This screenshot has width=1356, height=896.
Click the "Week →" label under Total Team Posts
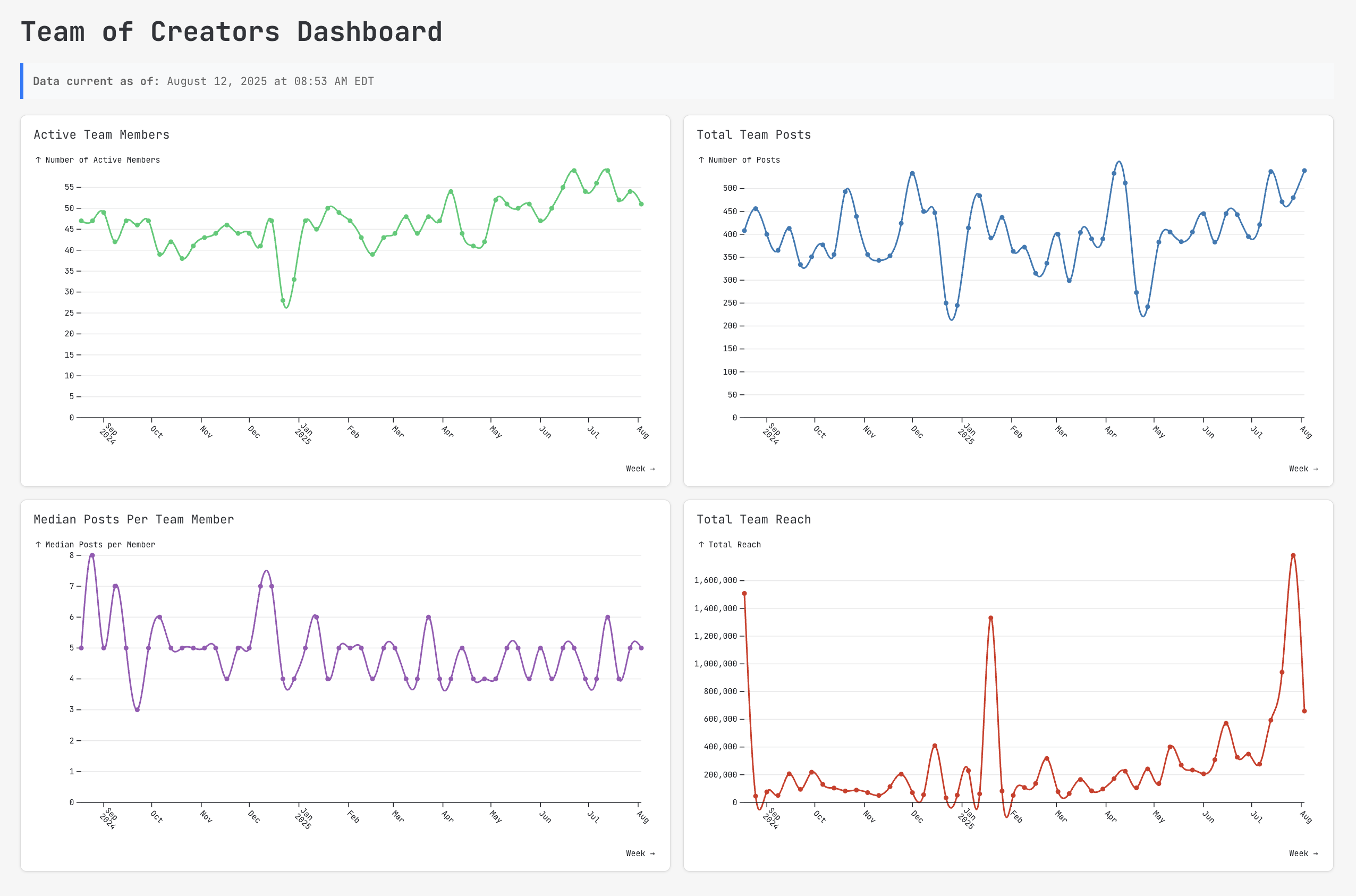pos(1303,468)
